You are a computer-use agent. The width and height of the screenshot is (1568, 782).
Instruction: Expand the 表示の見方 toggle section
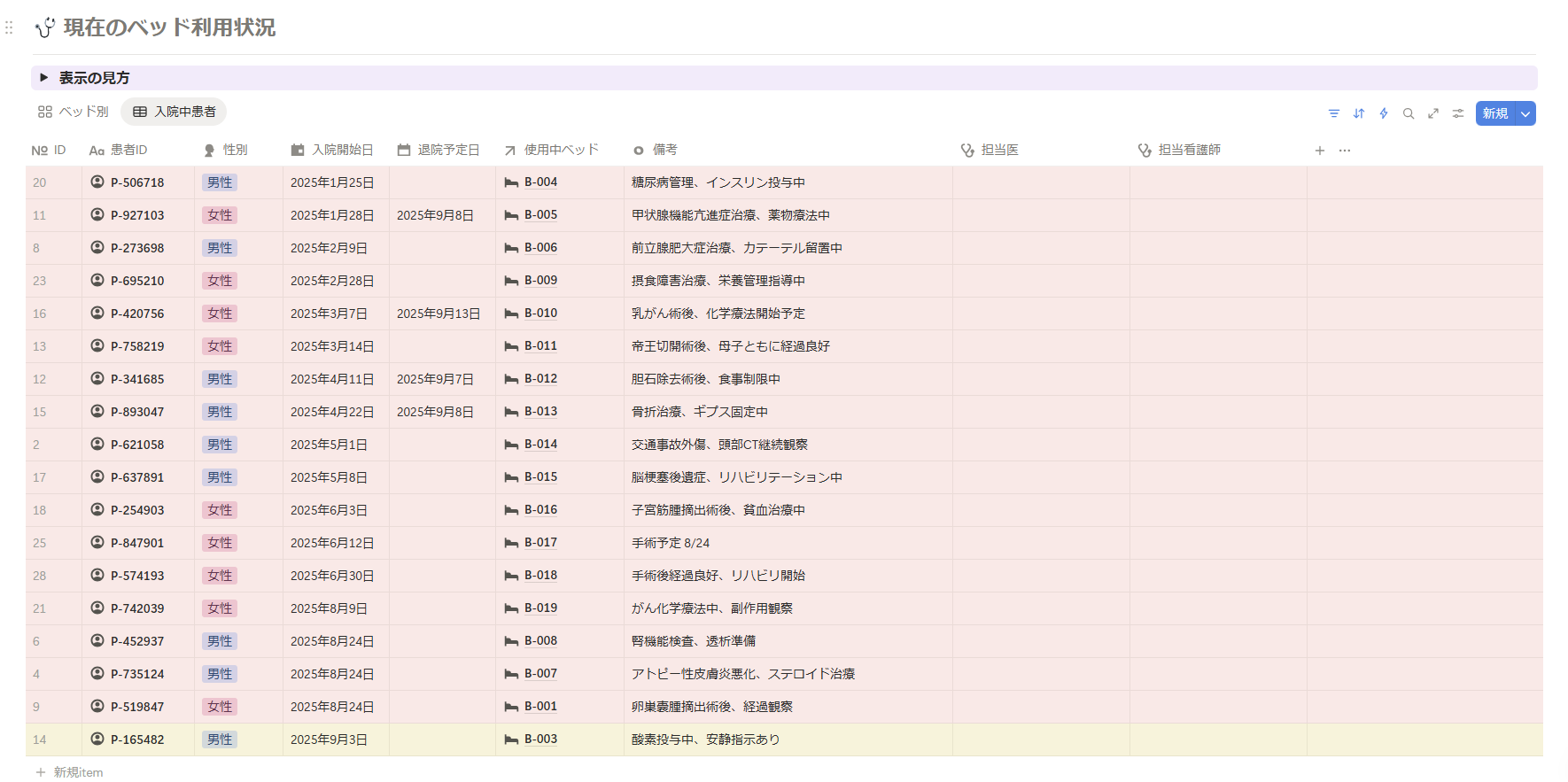pos(43,78)
